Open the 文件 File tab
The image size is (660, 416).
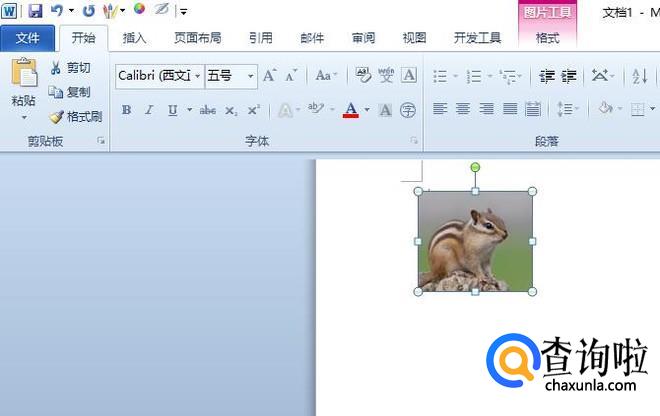tap(27, 38)
